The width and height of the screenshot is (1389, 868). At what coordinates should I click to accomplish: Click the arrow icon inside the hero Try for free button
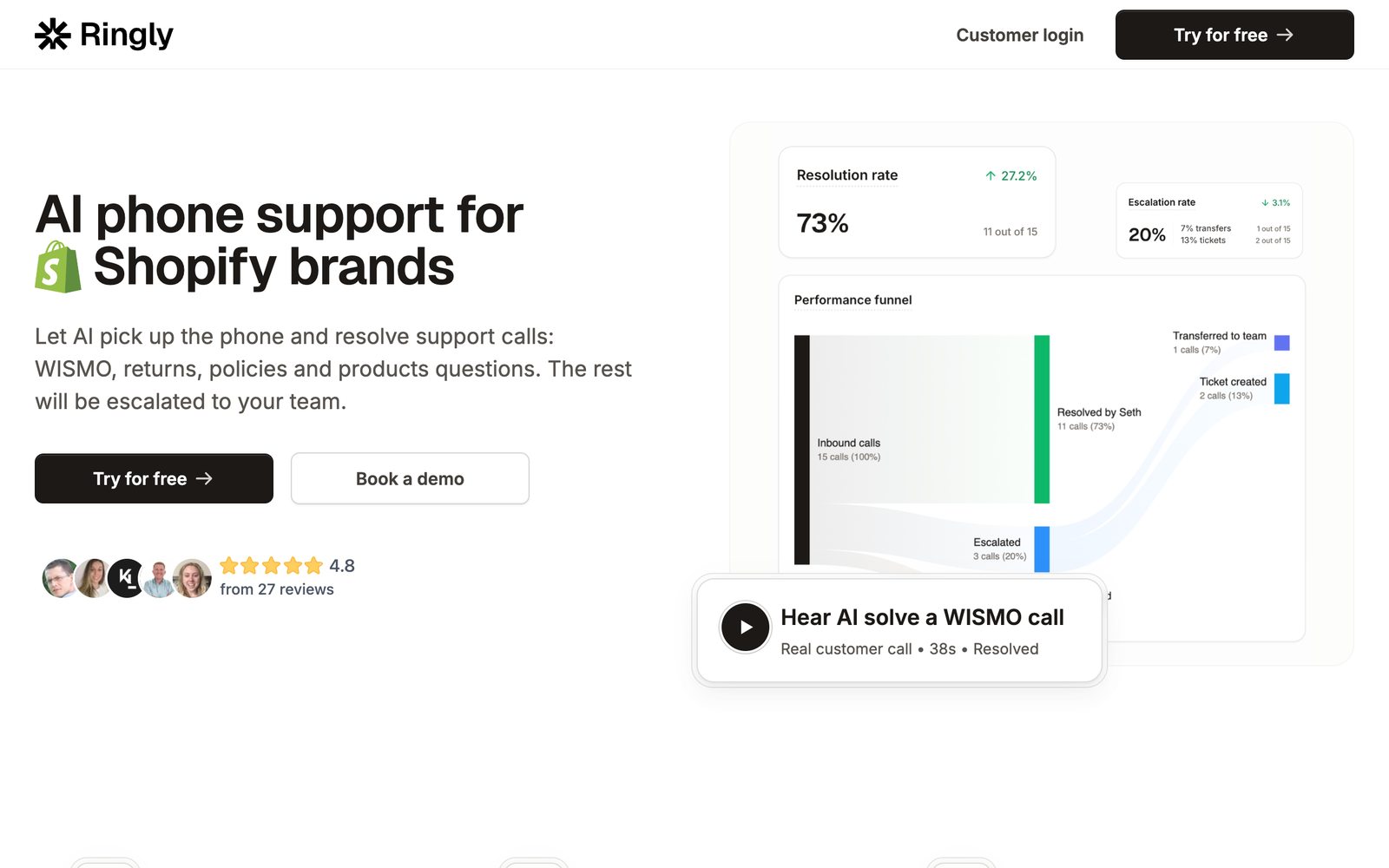[x=206, y=478]
